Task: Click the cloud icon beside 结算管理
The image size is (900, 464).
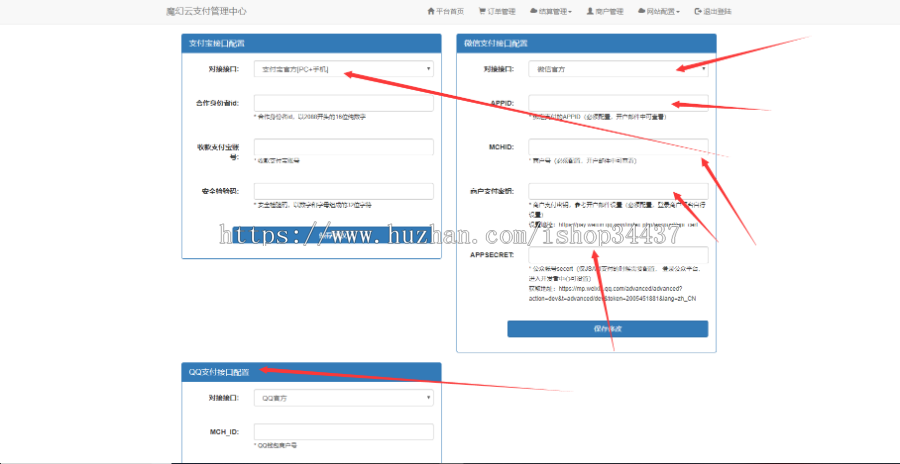Action: click(x=533, y=12)
